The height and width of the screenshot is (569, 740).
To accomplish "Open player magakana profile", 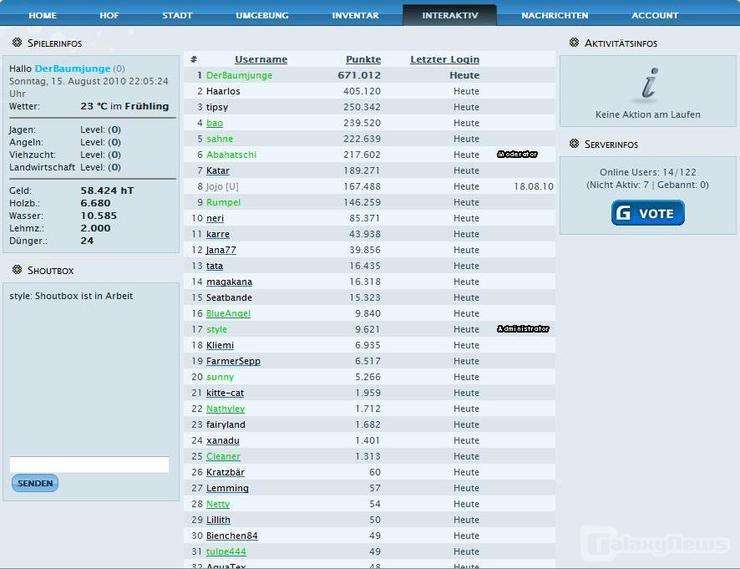I will [229, 282].
